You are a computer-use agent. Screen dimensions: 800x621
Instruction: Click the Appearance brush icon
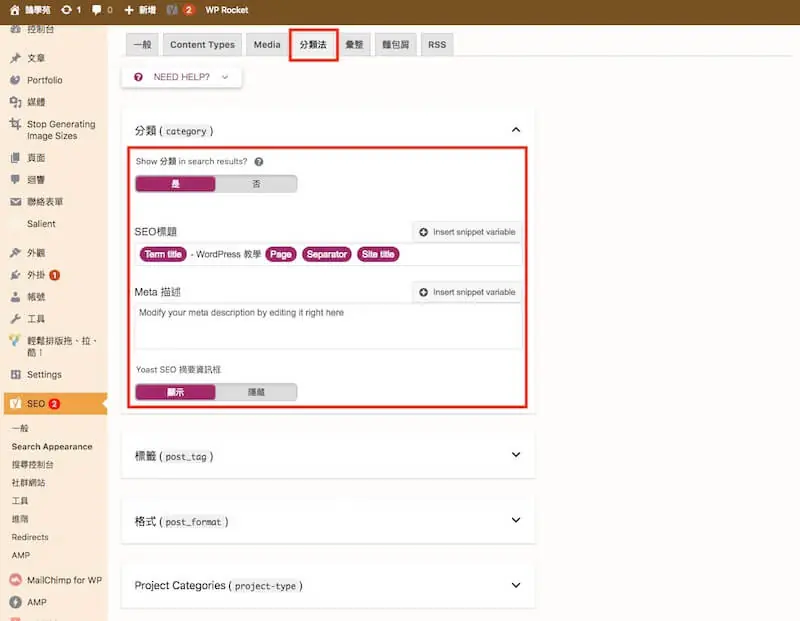point(15,253)
